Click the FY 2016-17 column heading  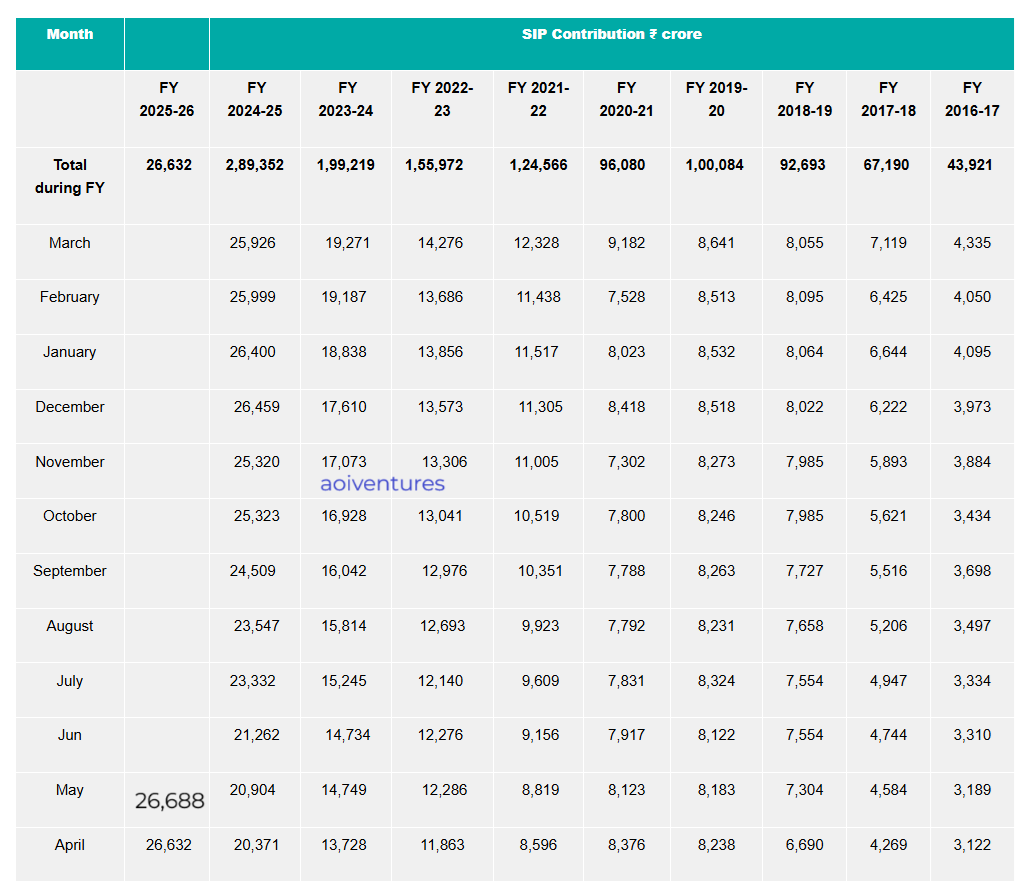pyautogui.click(x=972, y=99)
